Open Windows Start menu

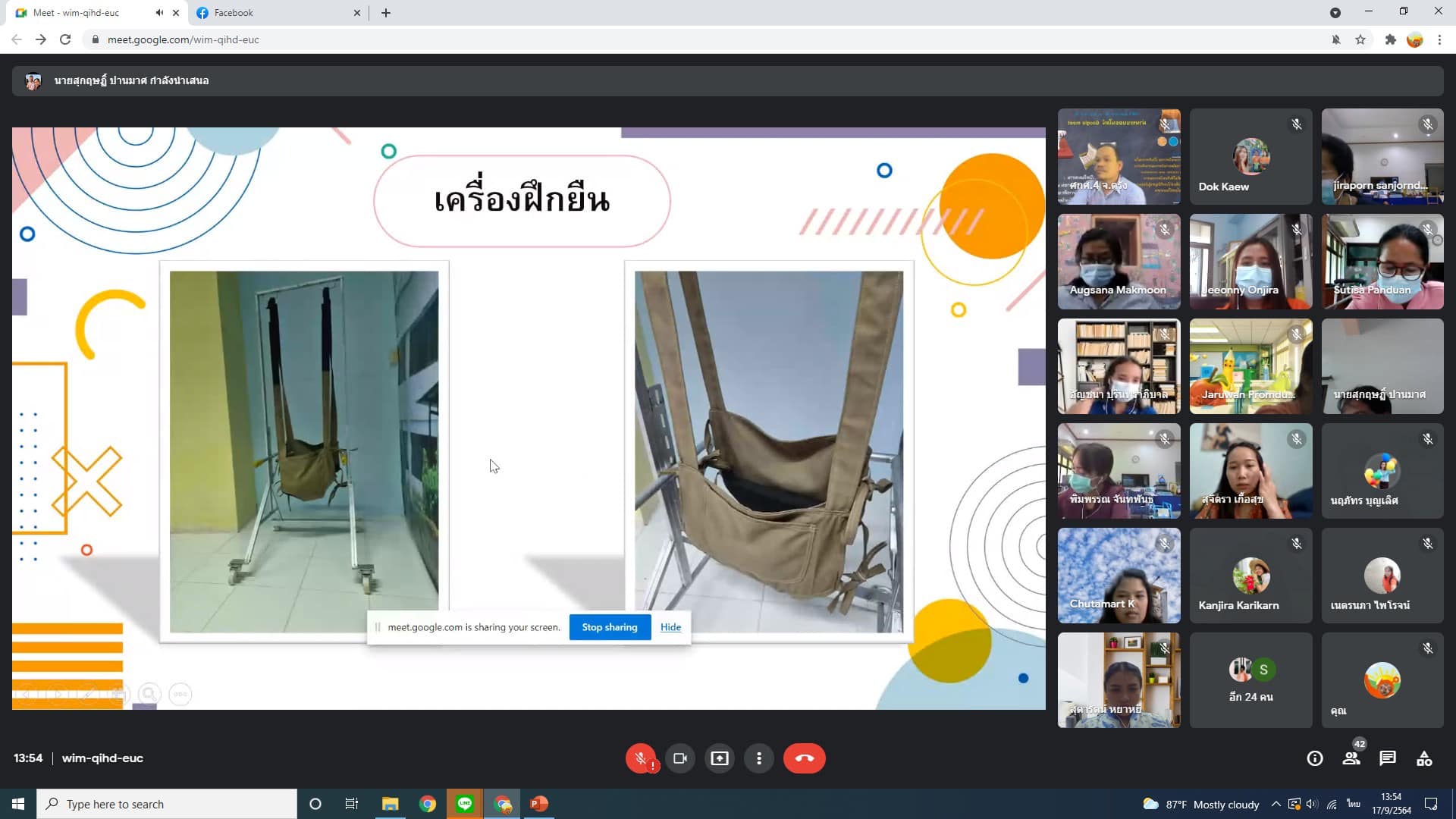click(x=18, y=804)
